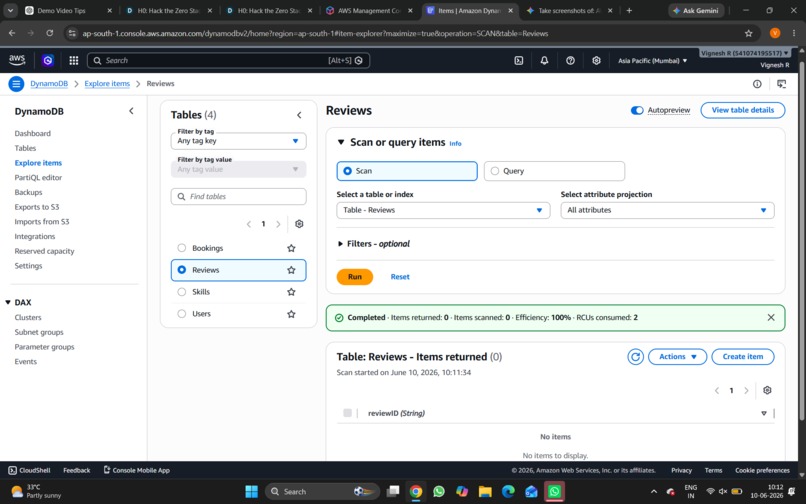
Task: Select the Bookings table radio button
Action: (x=181, y=248)
